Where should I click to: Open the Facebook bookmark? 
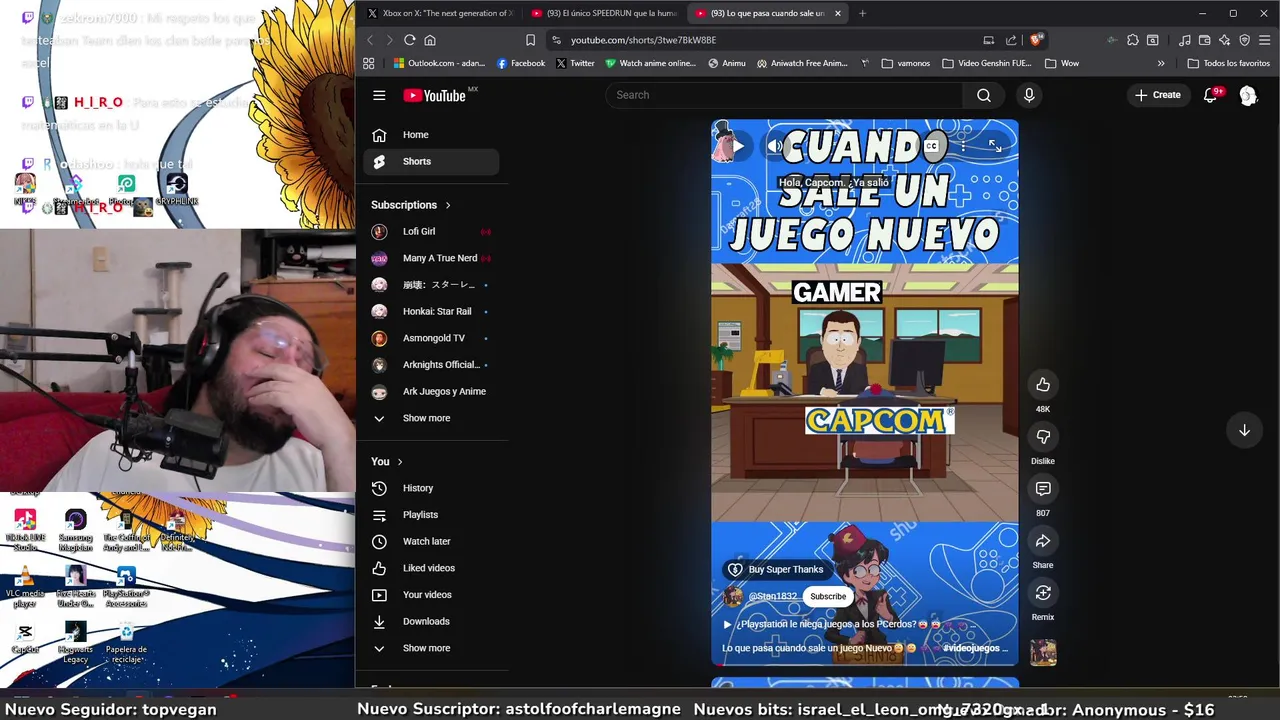coord(521,63)
